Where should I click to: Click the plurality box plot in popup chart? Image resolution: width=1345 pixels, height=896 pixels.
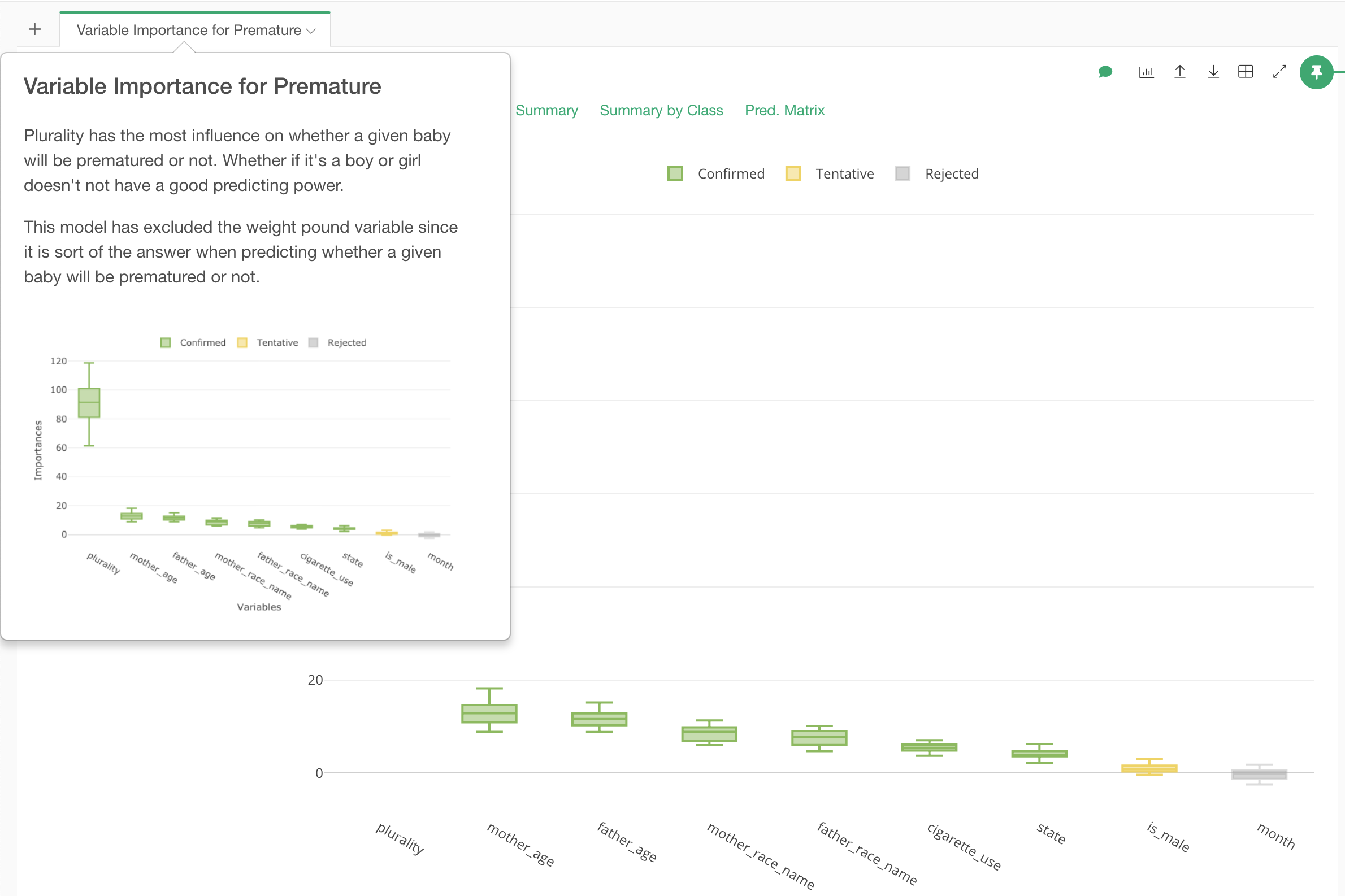(89, 403)
